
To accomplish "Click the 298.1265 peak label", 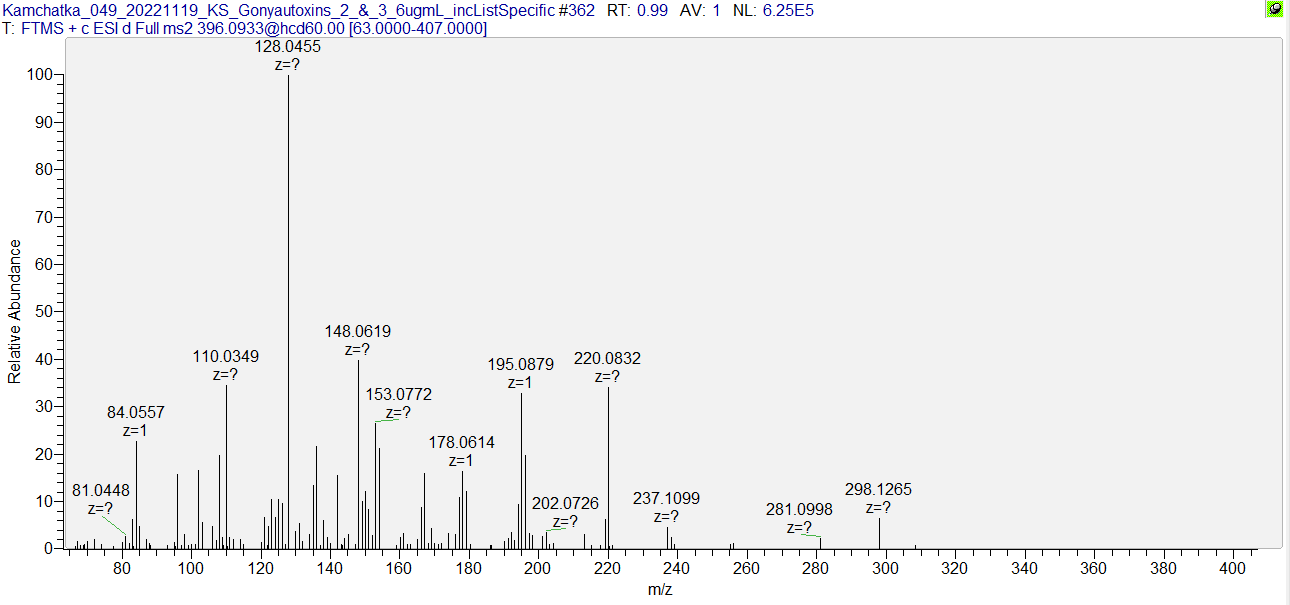I will 878,490.
